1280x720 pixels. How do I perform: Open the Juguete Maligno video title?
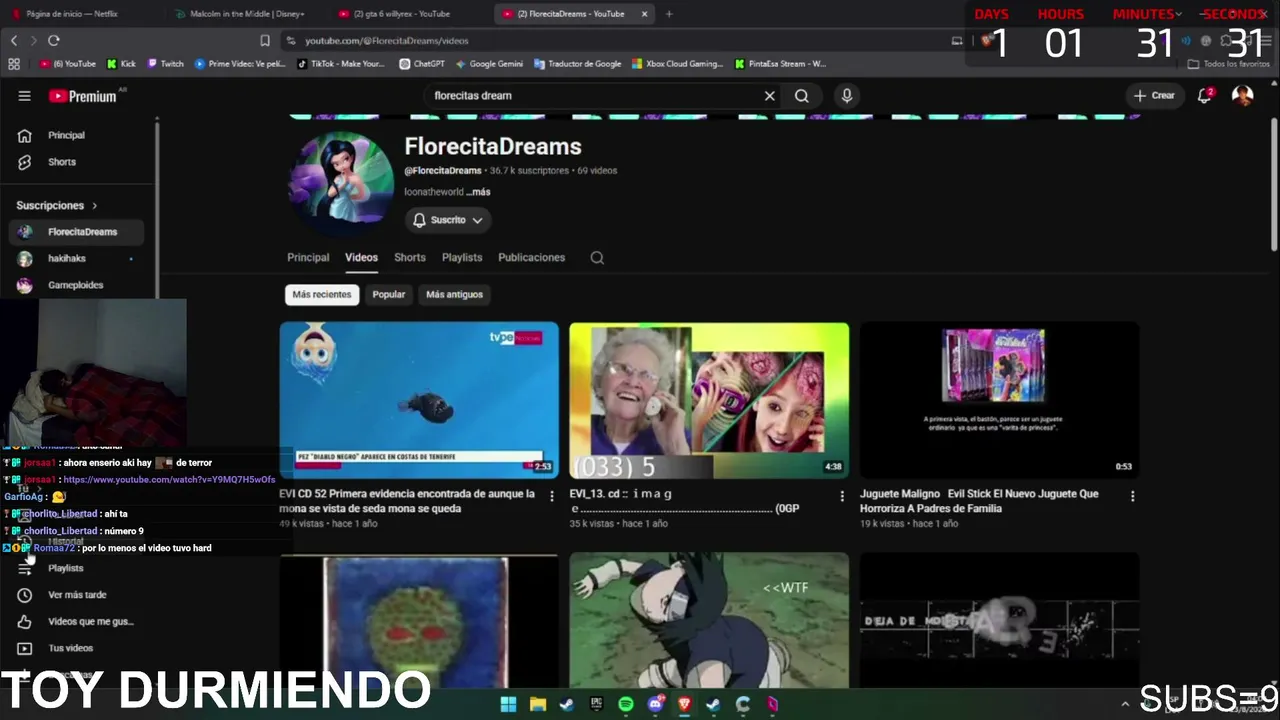979,501
